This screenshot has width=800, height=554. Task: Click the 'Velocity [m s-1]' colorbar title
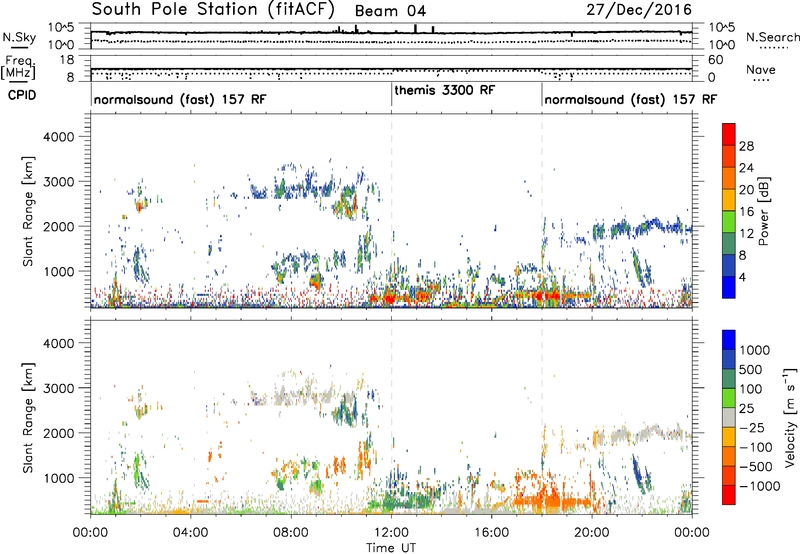click(790, 417)
